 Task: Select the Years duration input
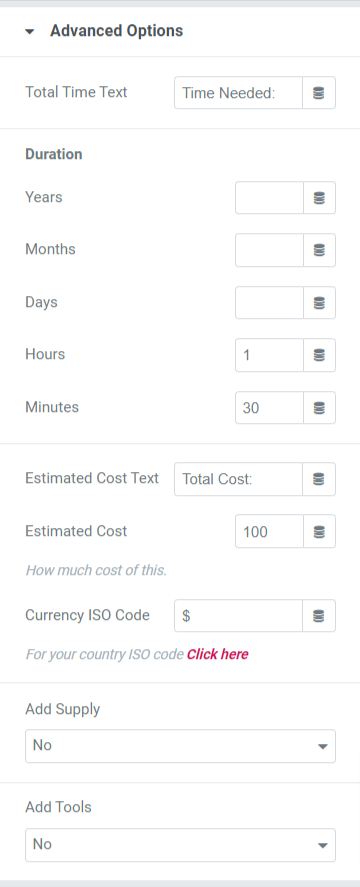269,197
